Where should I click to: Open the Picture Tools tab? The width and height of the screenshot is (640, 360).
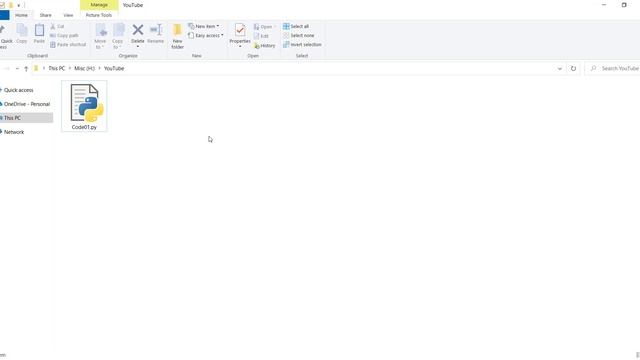point(99,15)
